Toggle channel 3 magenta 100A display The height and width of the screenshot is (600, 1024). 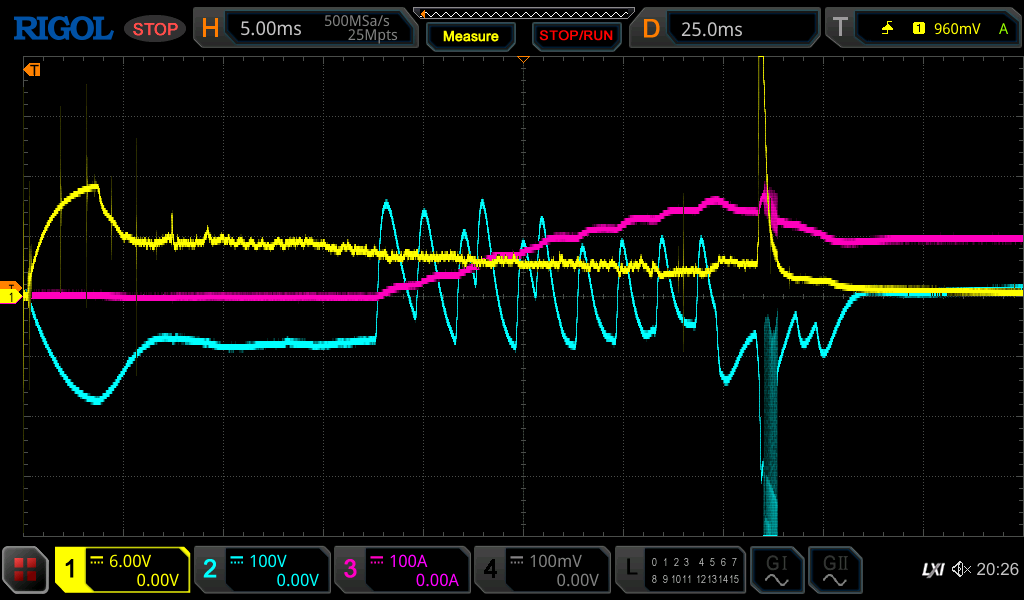click(401, 570)
